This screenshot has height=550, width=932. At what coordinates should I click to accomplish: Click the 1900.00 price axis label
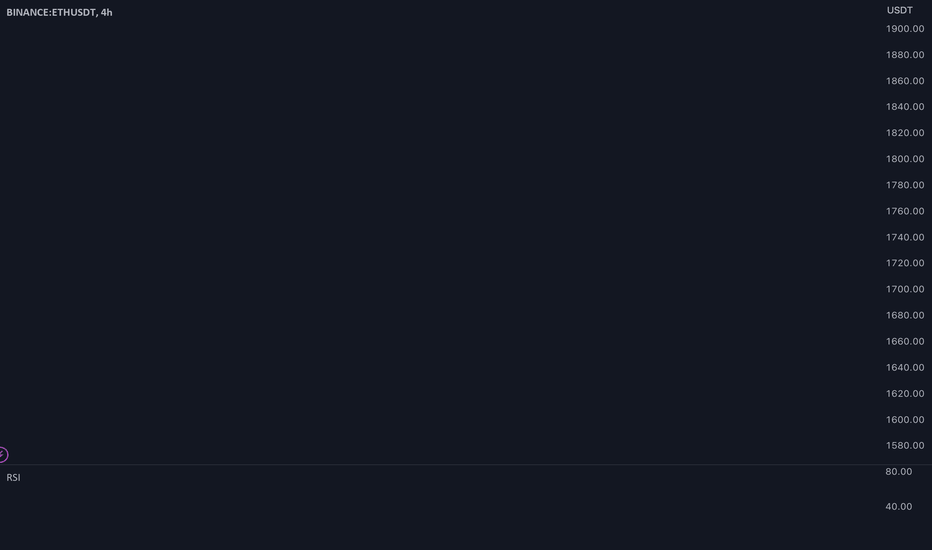[x=905, y=29]
